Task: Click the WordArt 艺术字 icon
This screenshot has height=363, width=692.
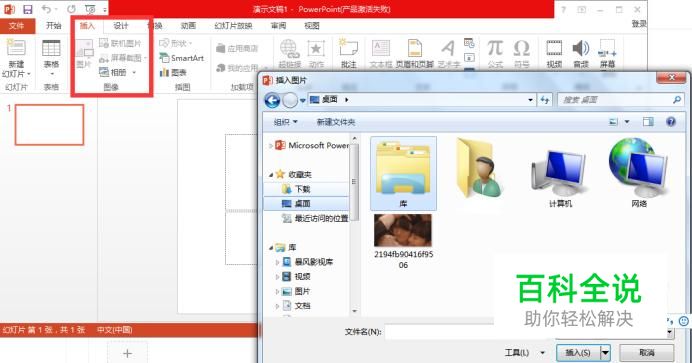Action: click(448, 48)
